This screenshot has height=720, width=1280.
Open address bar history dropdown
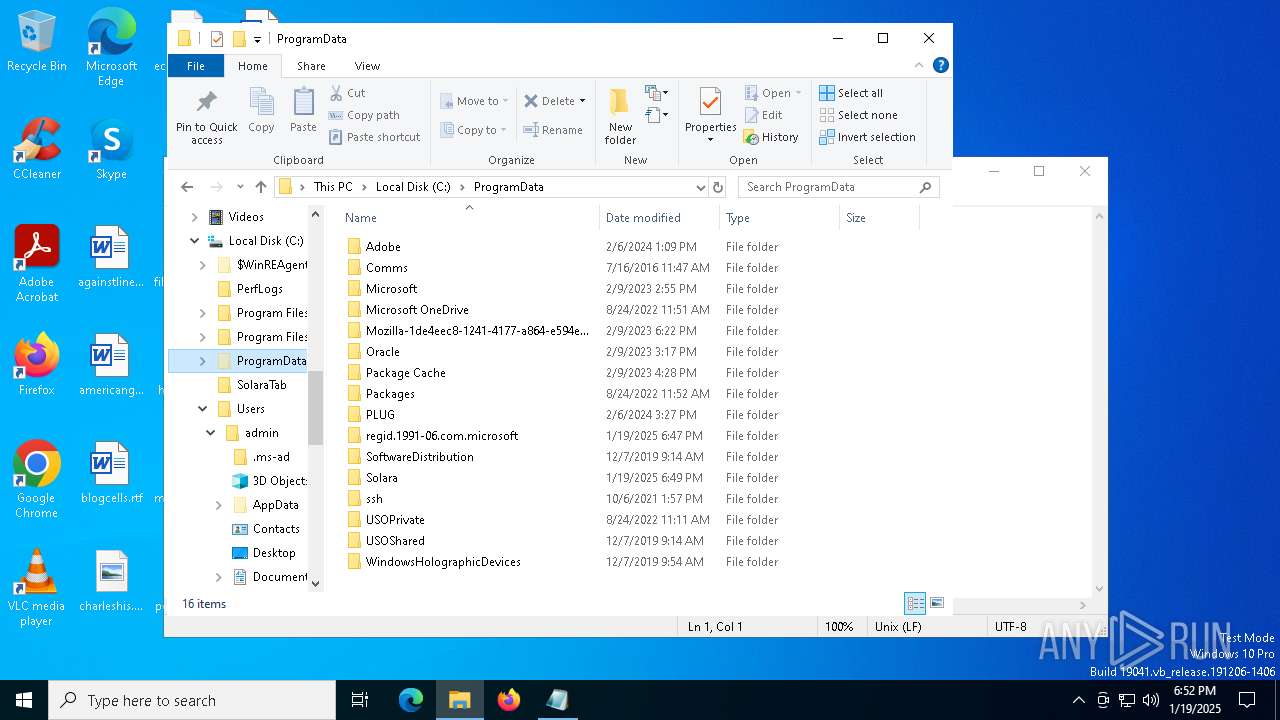point(700,187)
